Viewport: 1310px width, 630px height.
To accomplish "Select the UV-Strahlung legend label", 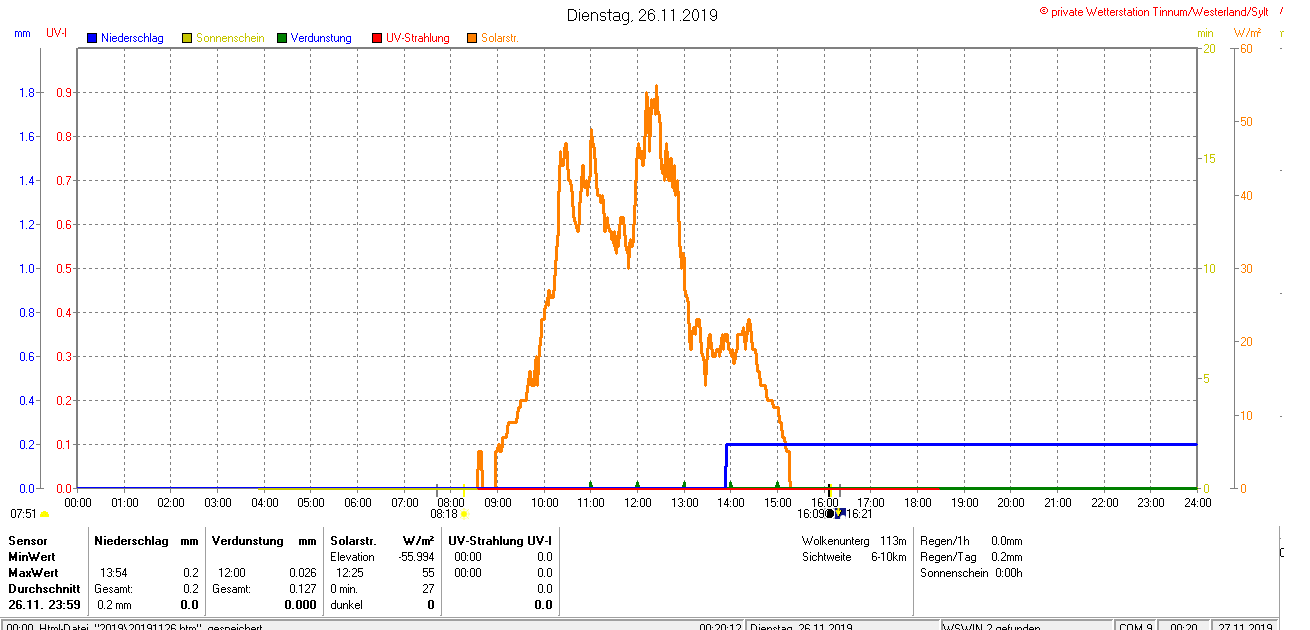I will click(419, 38).
